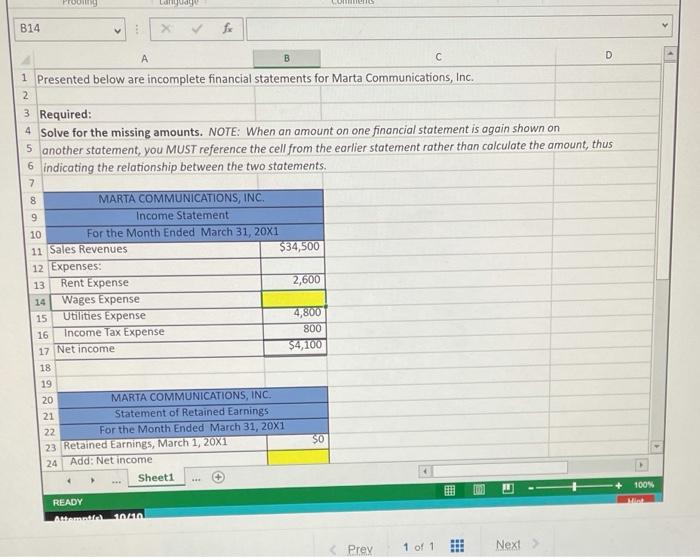Click the 100% zoom level

point(644,485)
